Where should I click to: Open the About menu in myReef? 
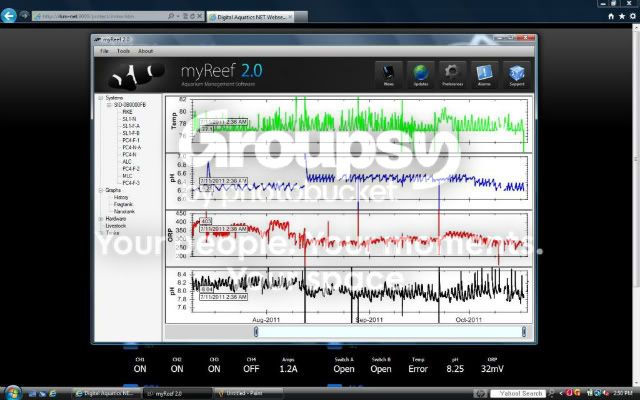[x=145, y=51]
